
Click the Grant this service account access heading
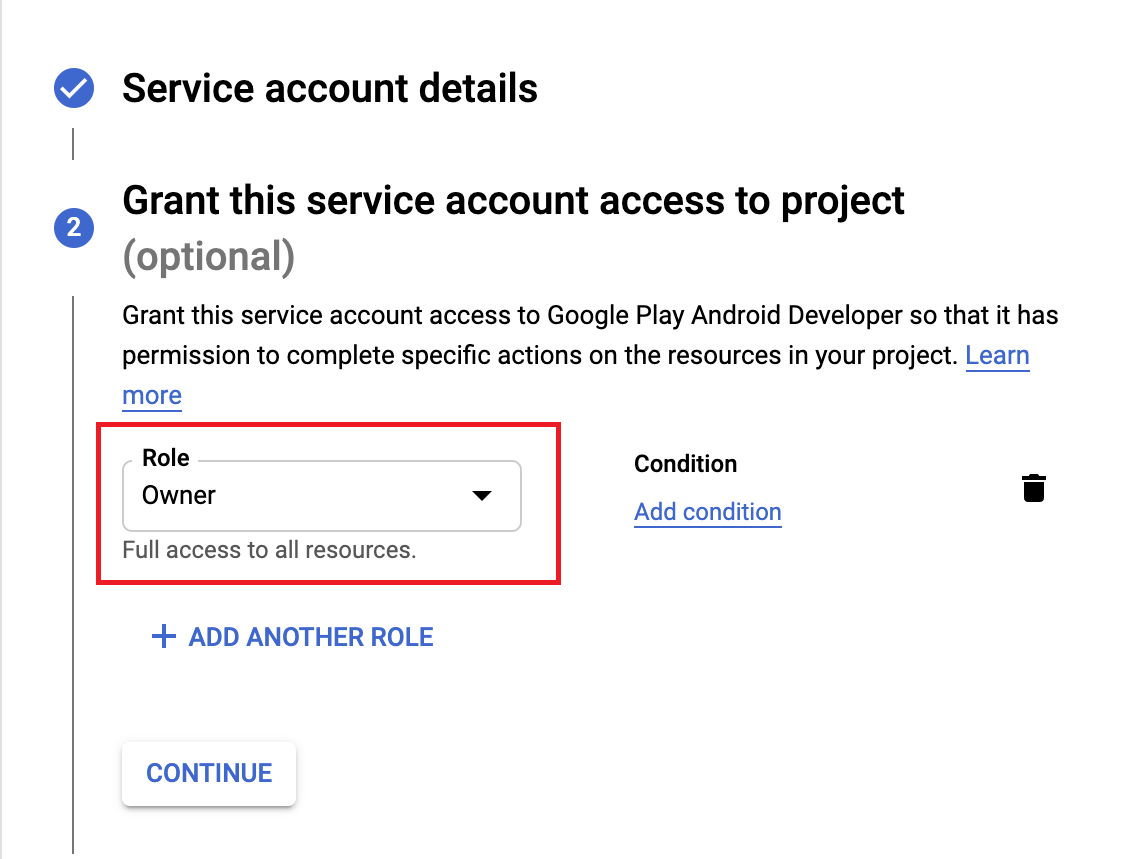click(513, 200)
